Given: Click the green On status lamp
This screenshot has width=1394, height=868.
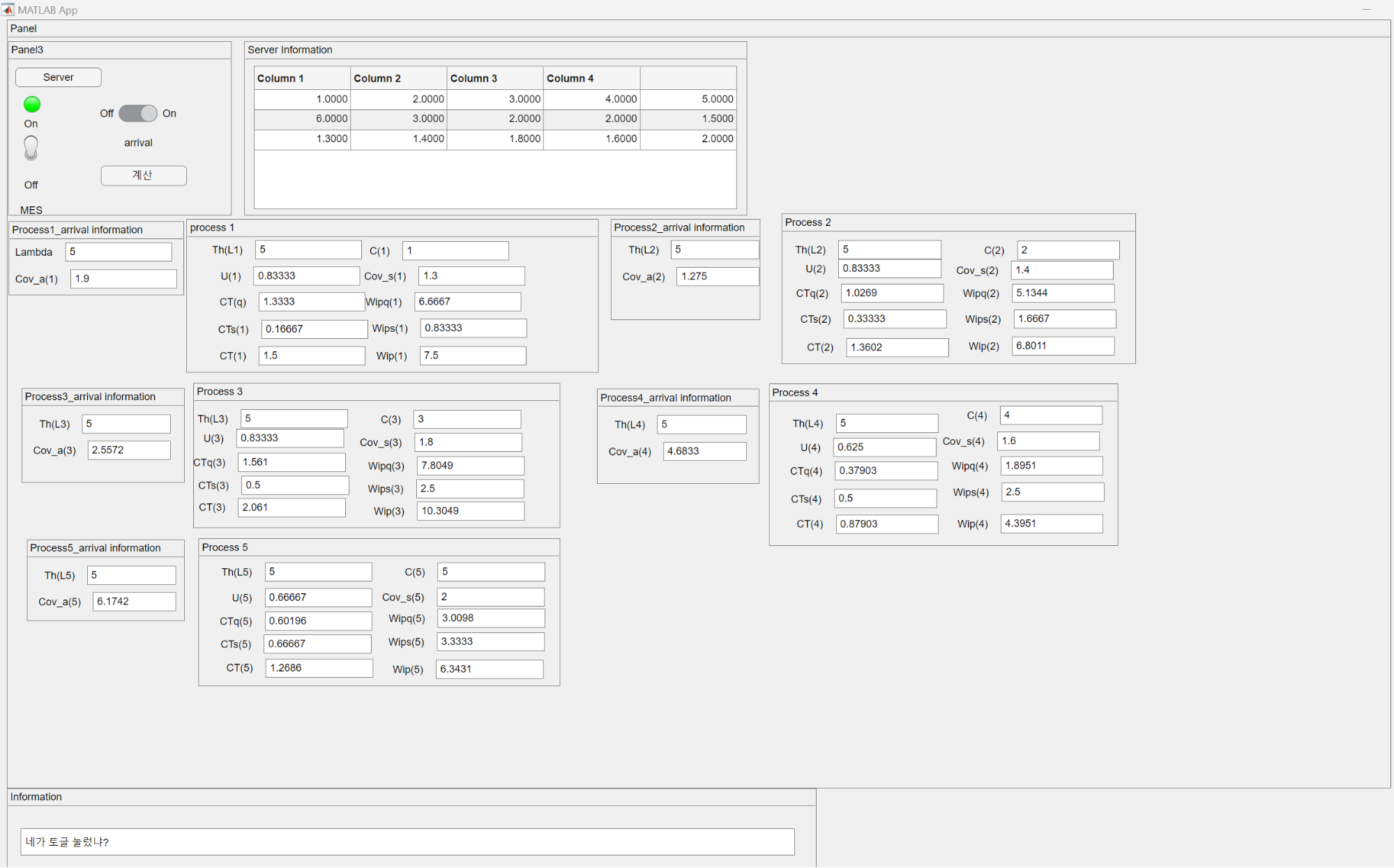Looking at the screenshot, I should (32, 105).
